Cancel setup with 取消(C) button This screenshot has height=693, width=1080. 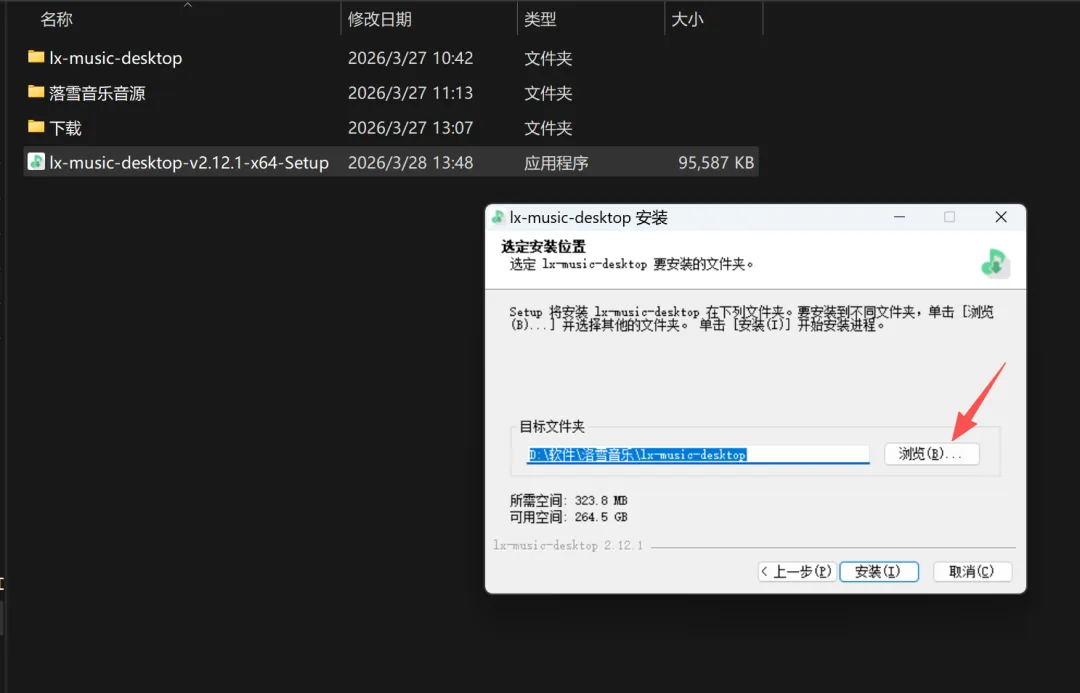(973, 571)
